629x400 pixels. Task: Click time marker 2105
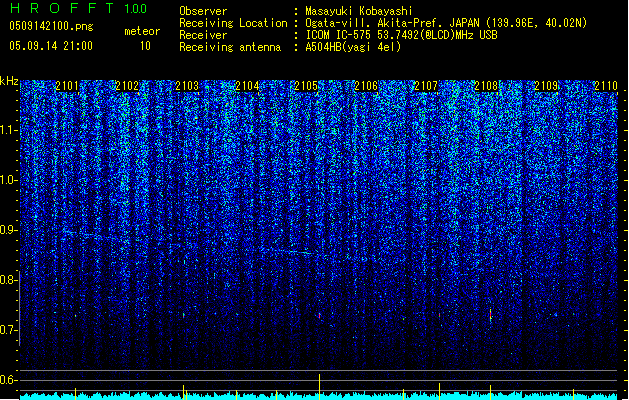tap(306, 86)
